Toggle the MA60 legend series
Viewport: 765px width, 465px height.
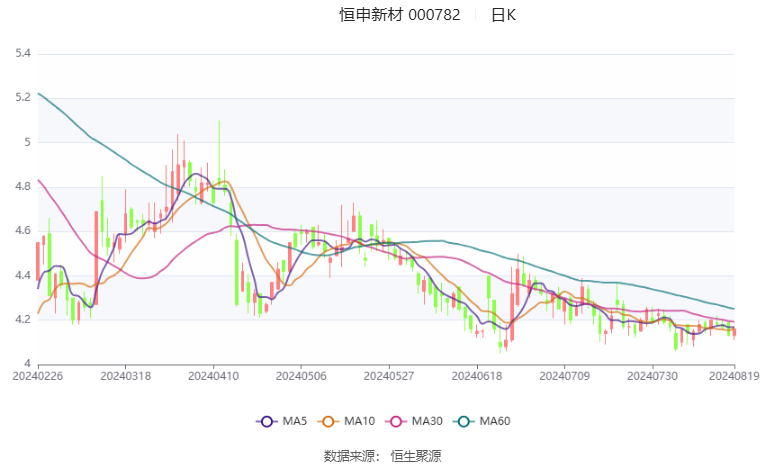click(x=482, y=421)
